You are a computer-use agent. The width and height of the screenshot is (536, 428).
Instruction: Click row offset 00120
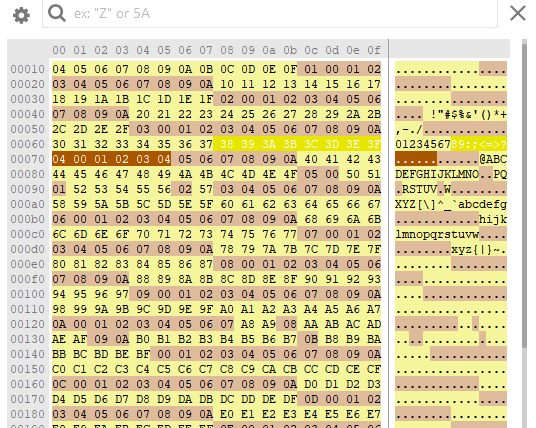click(x=28, y=324)
